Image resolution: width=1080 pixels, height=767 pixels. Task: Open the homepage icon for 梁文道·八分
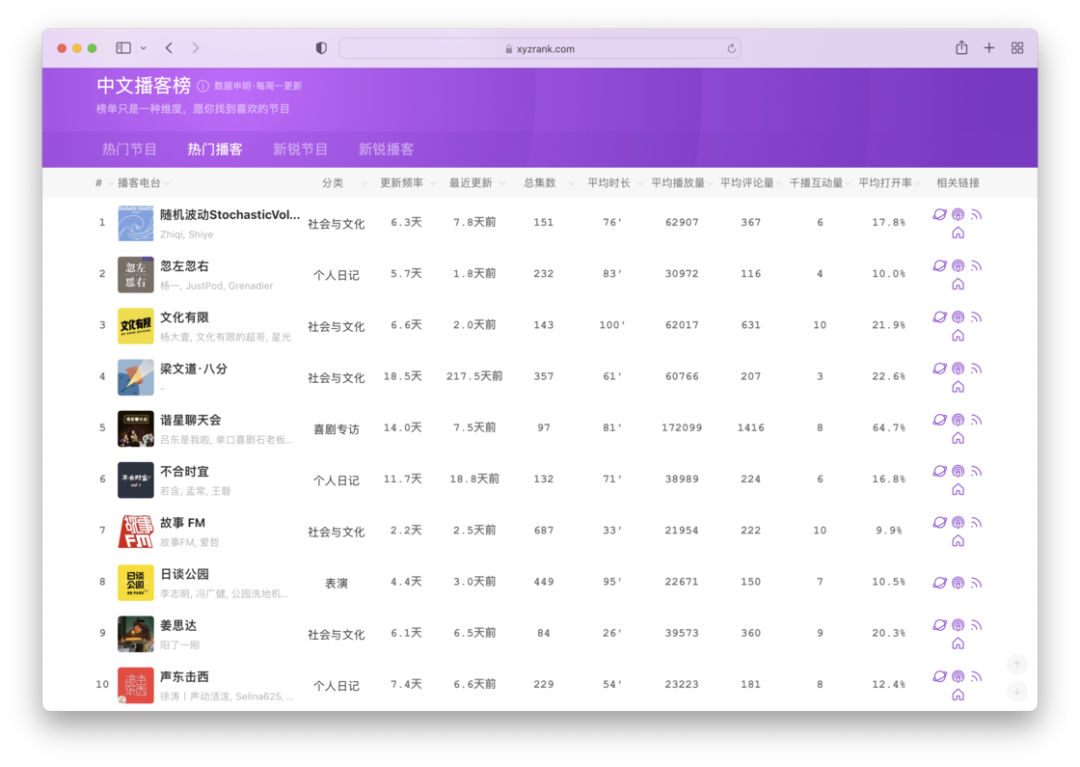click(958, 387)
